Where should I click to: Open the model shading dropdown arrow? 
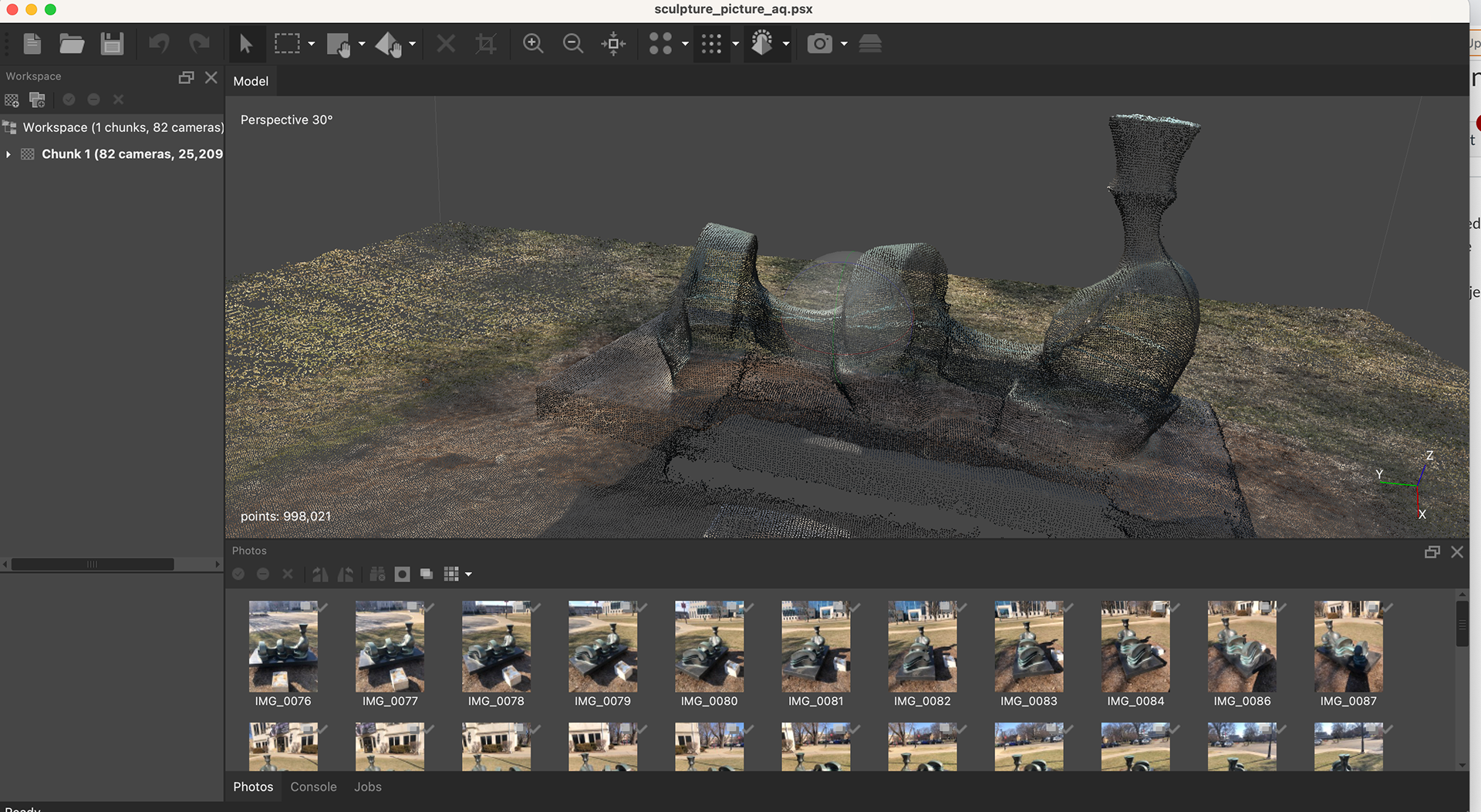coord(786,44)
